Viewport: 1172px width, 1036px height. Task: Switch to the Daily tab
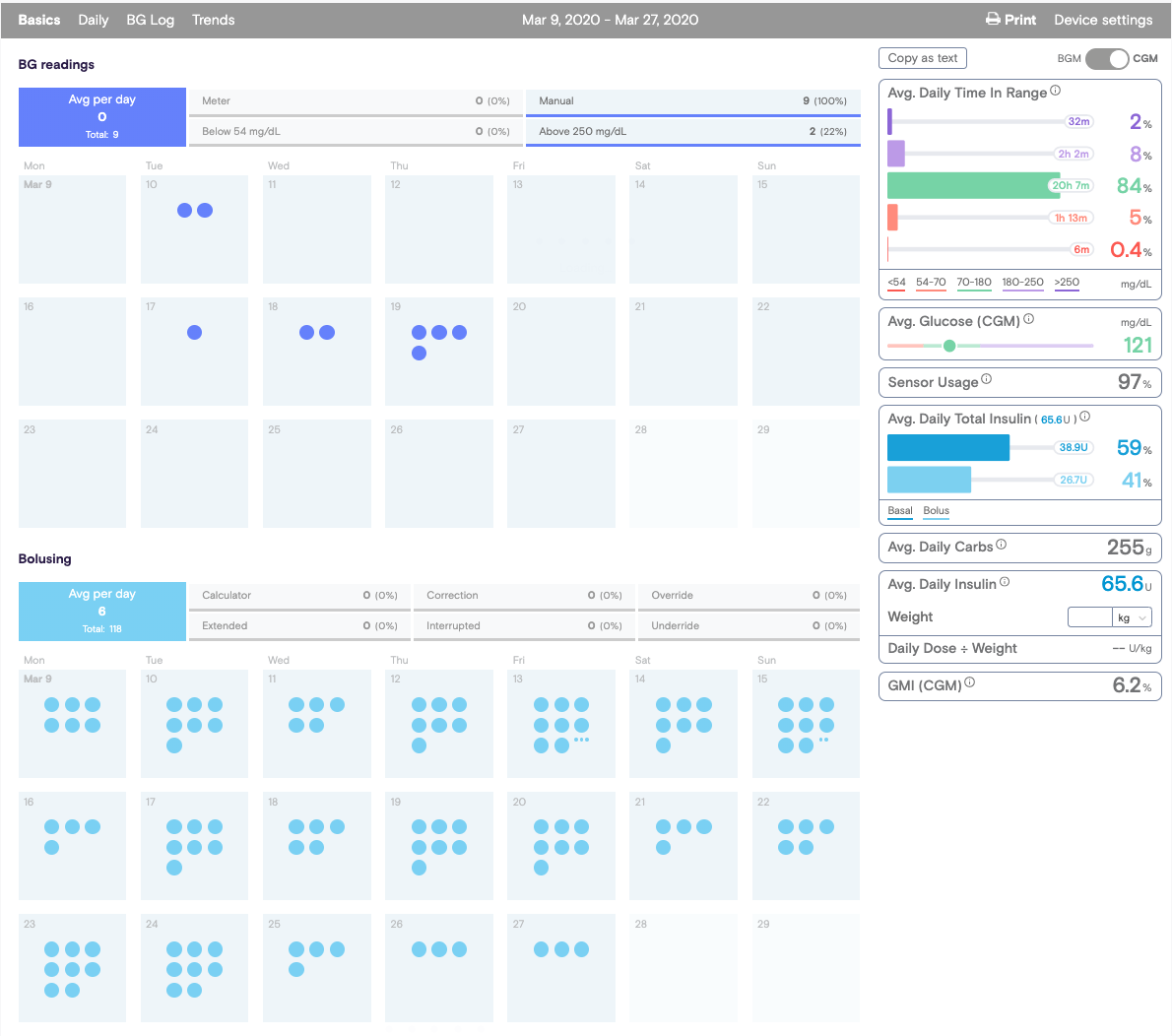coord(94,20)
